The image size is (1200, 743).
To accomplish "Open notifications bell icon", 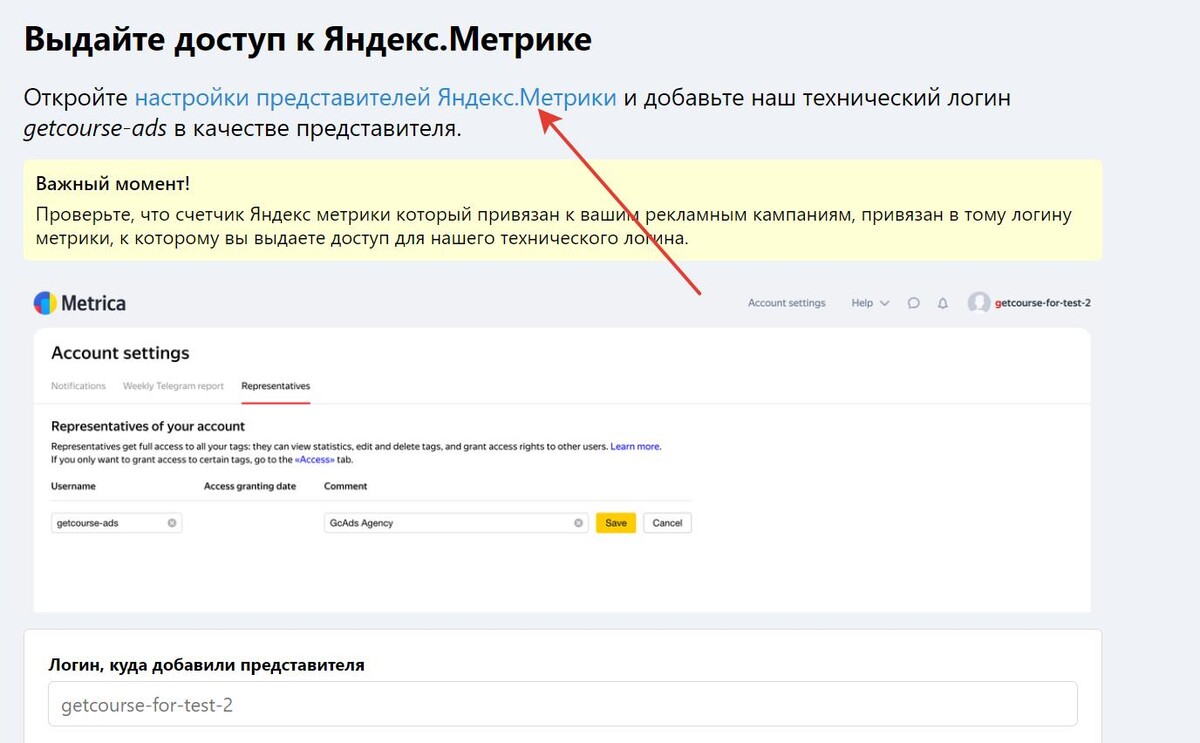I will pos(942,303).
